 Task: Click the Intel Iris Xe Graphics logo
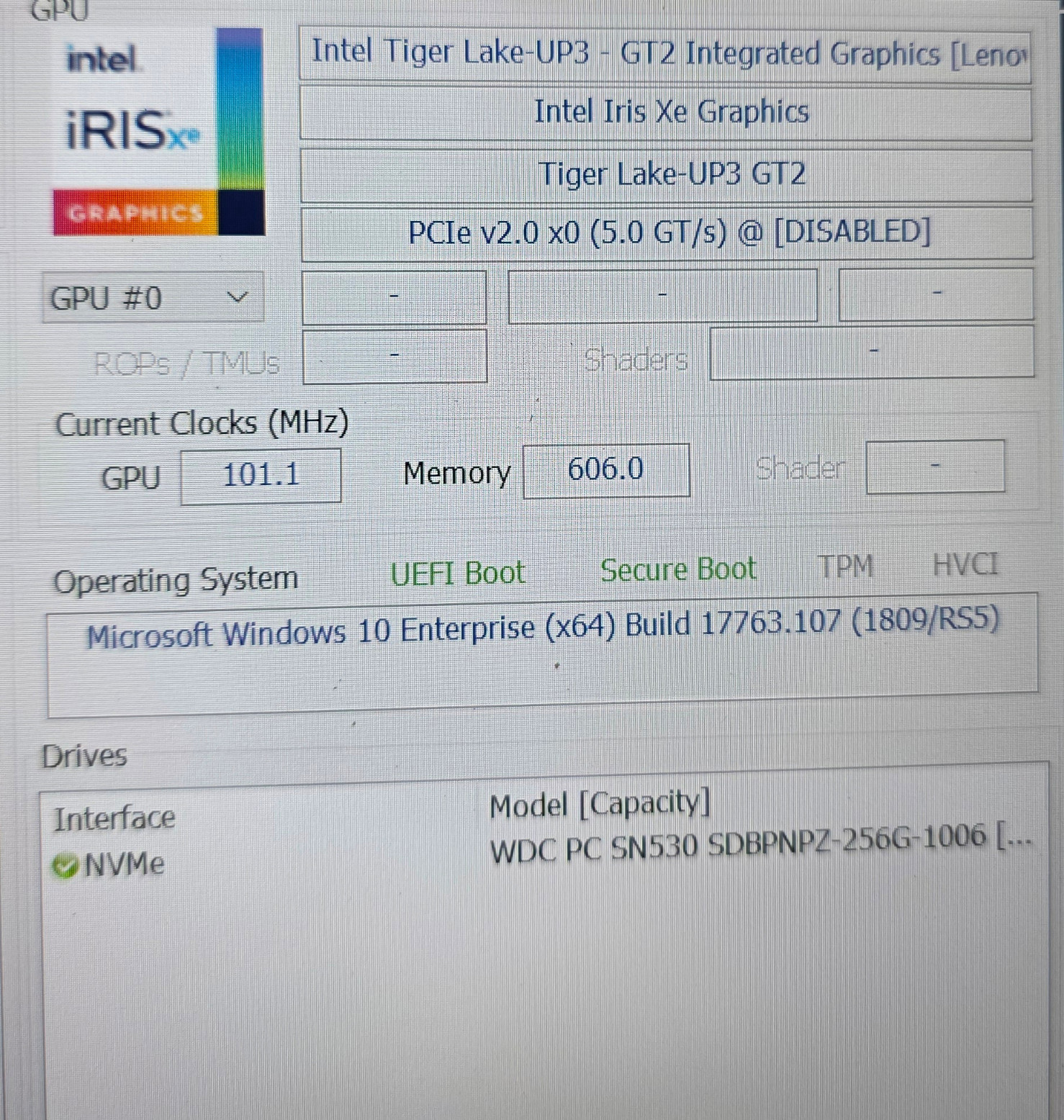coord(158,132)
